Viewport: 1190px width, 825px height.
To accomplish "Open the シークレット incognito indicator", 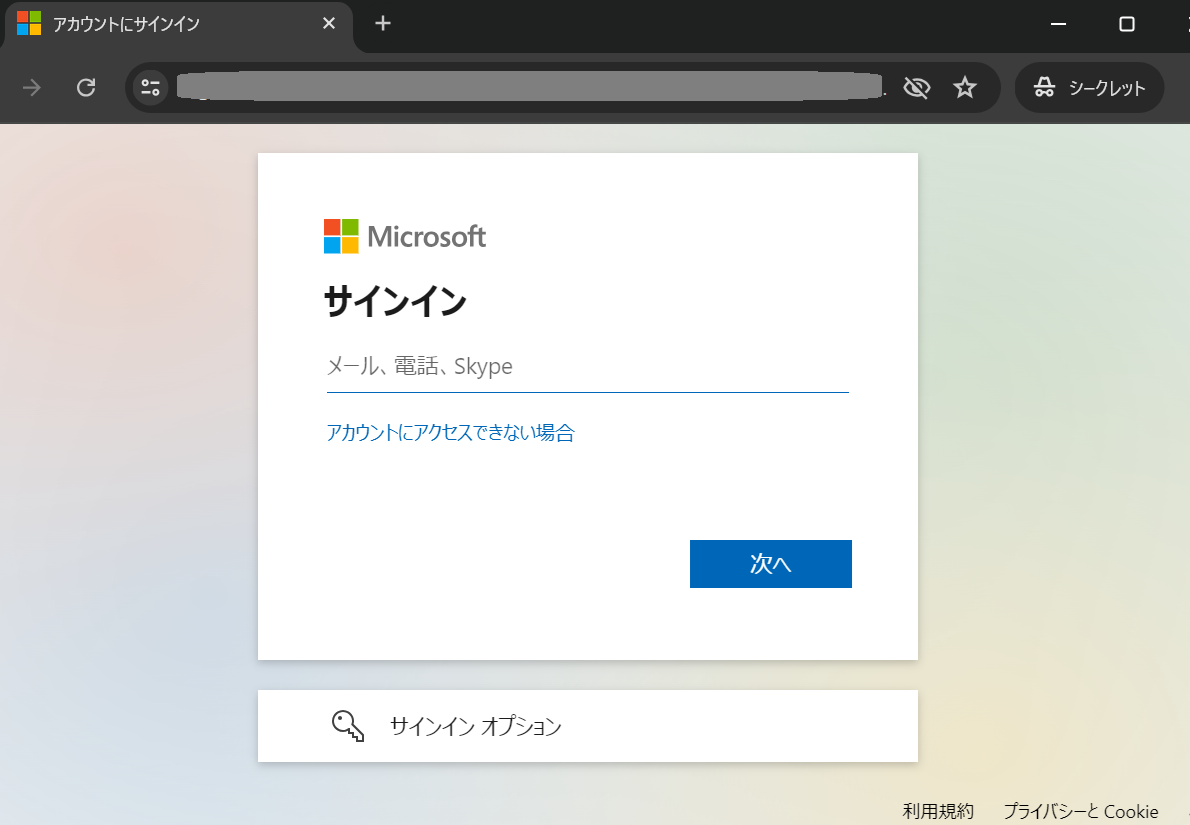I will [x=1089, y=88].
